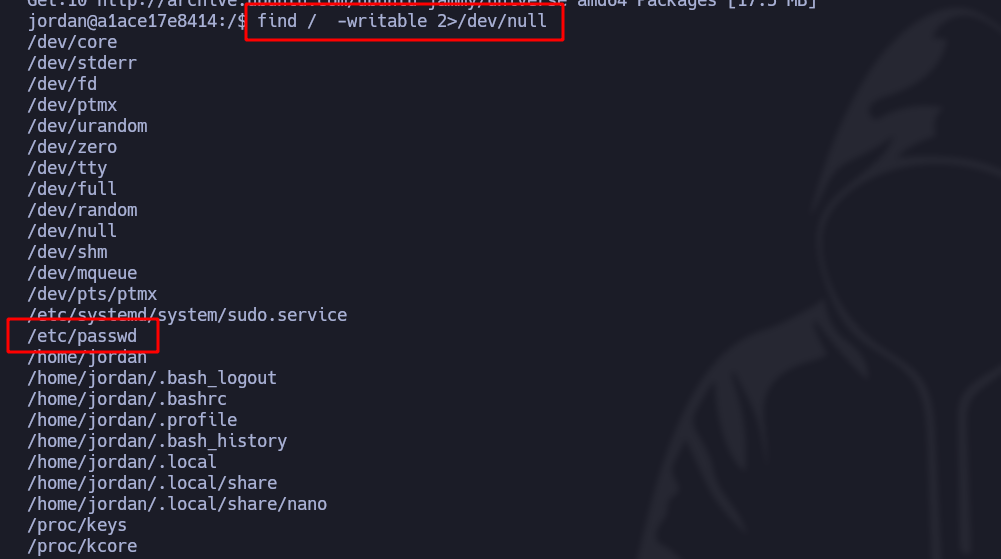Click the /dev/urandom output line
This screenshot has height=559, width=1001.
tap(87, 126)
